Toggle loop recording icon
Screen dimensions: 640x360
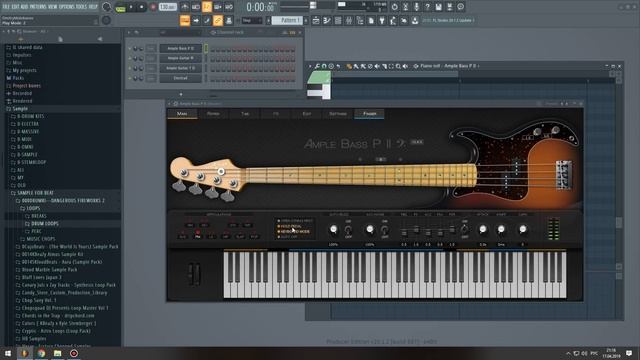[229, 7]
